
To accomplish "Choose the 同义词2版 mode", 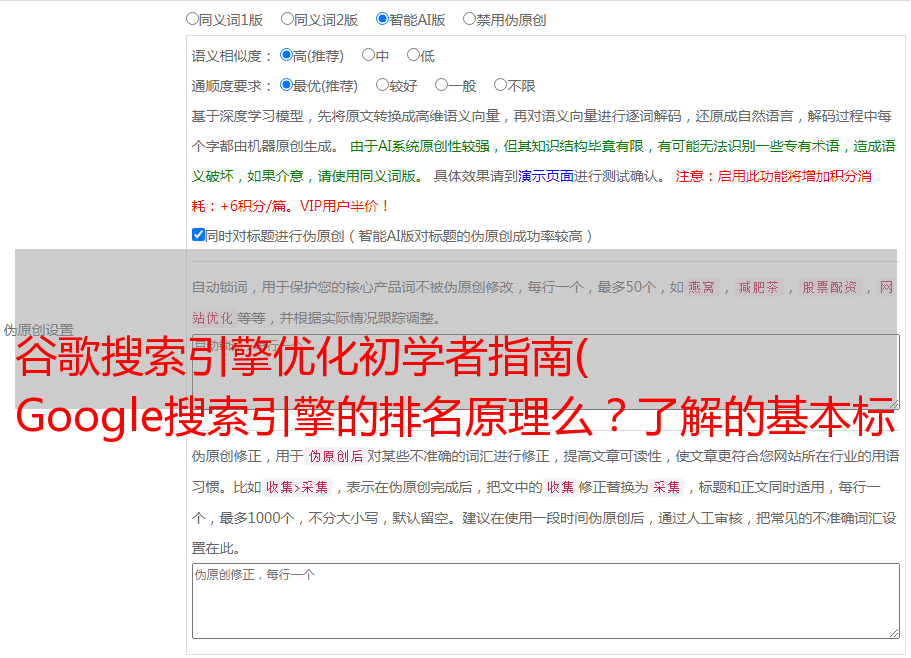I will [287, 19].
